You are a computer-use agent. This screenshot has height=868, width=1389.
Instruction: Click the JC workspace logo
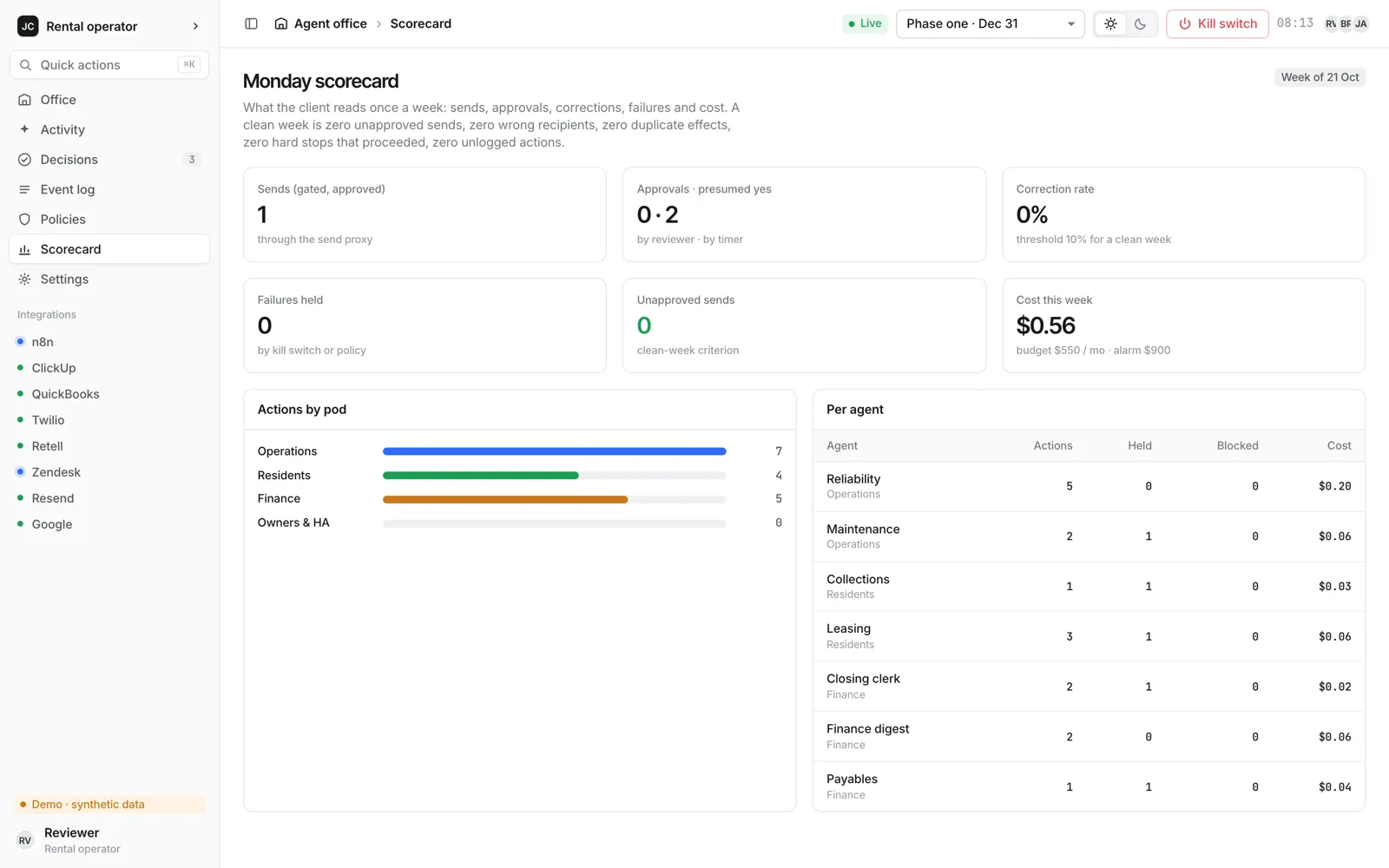pos(28,26)
